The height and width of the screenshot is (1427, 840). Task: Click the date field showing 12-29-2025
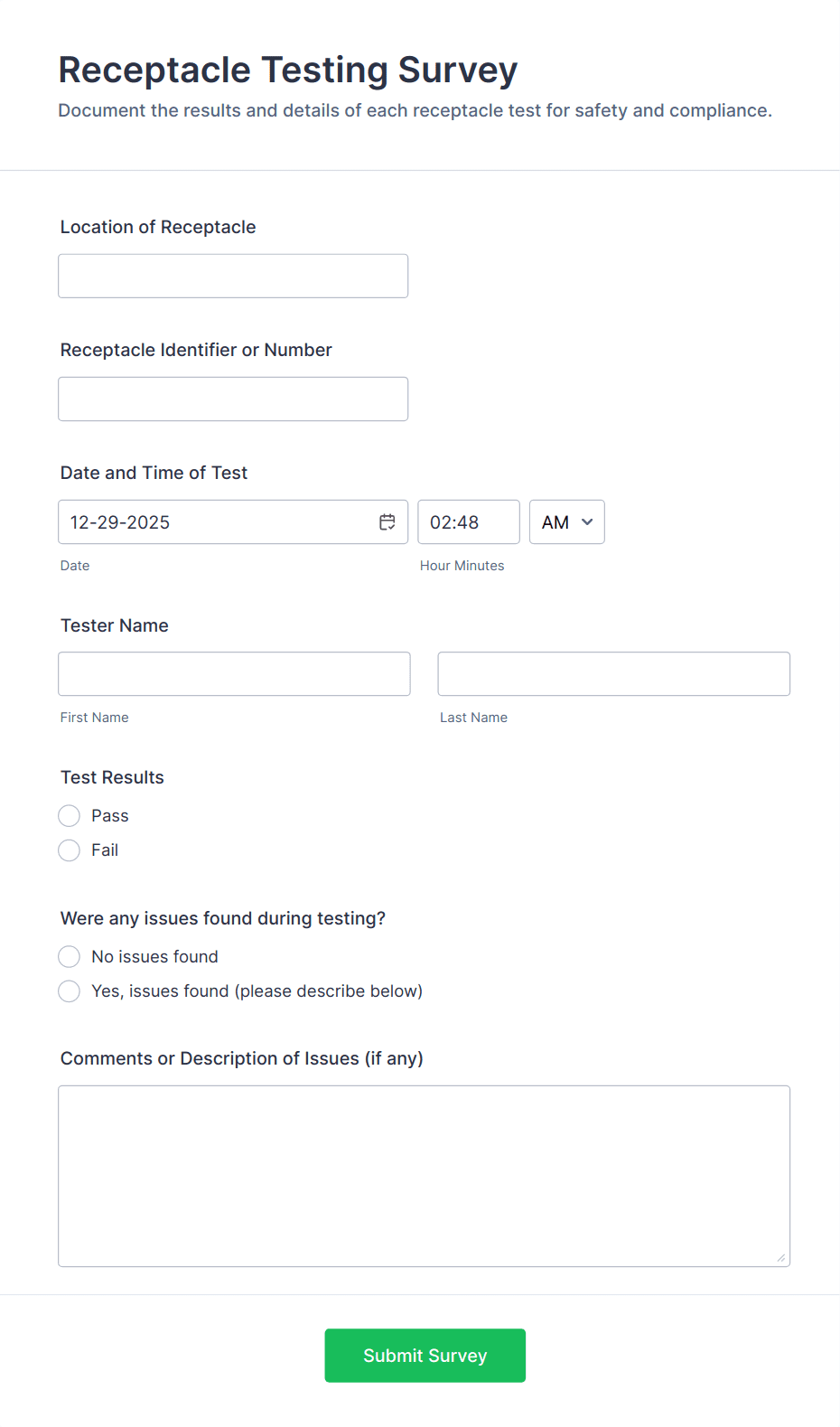[217, 522]
